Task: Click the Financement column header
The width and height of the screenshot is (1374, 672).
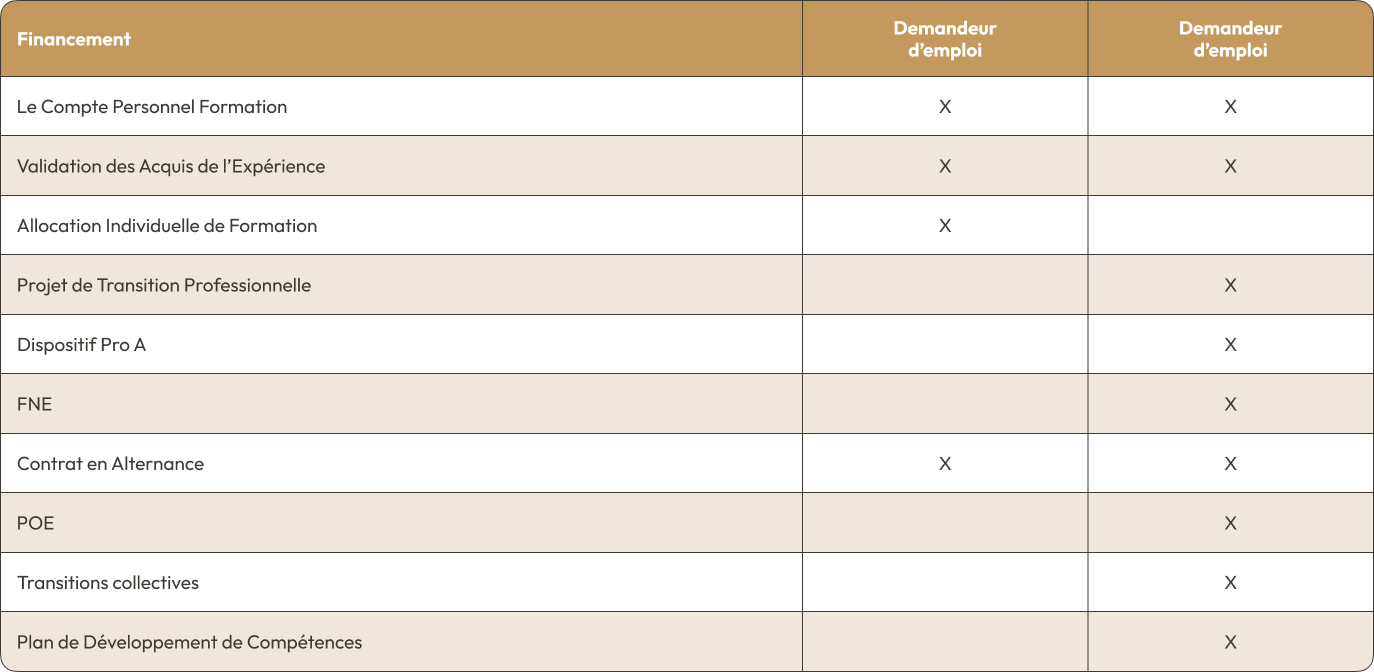Action: pos(74,39)
